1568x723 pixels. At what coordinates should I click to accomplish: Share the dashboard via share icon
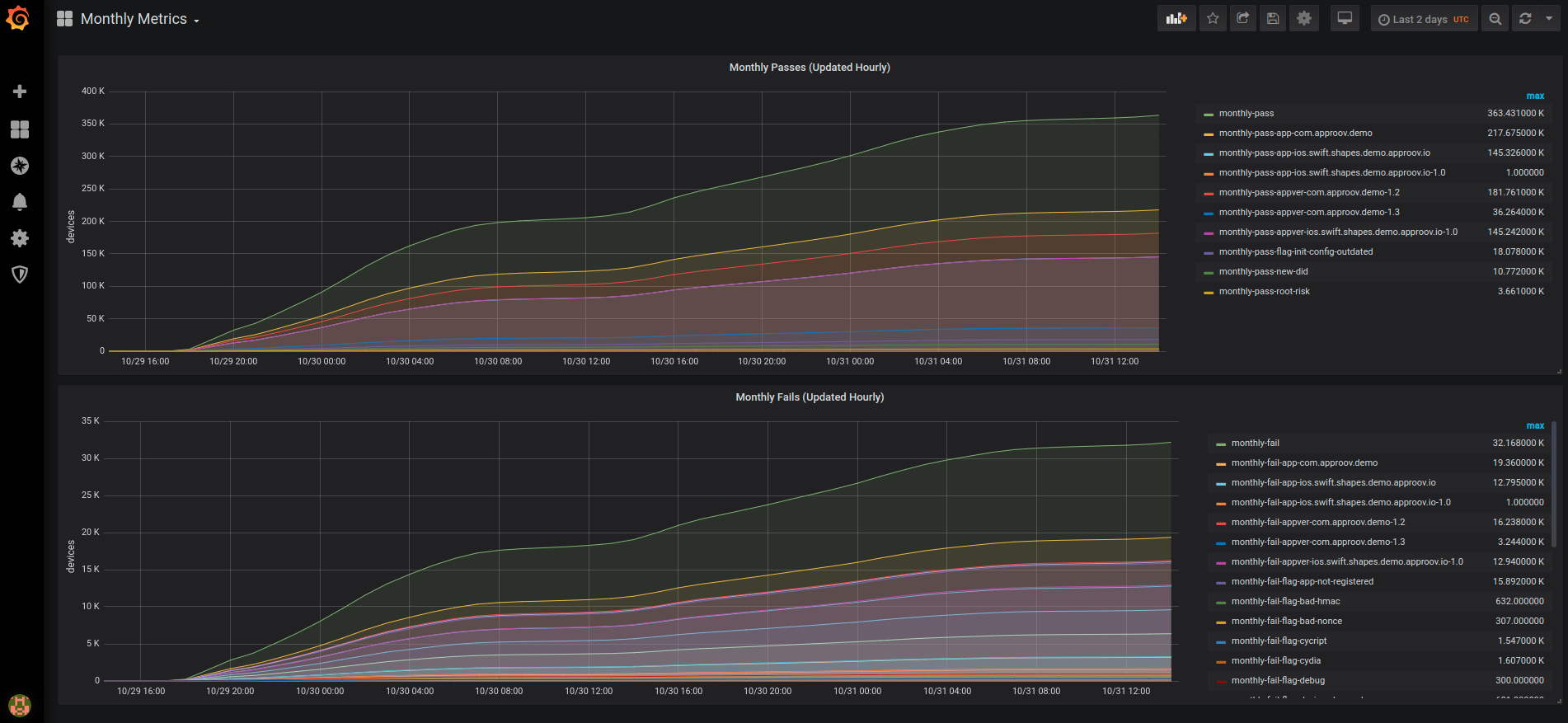tap(1243, 18)
